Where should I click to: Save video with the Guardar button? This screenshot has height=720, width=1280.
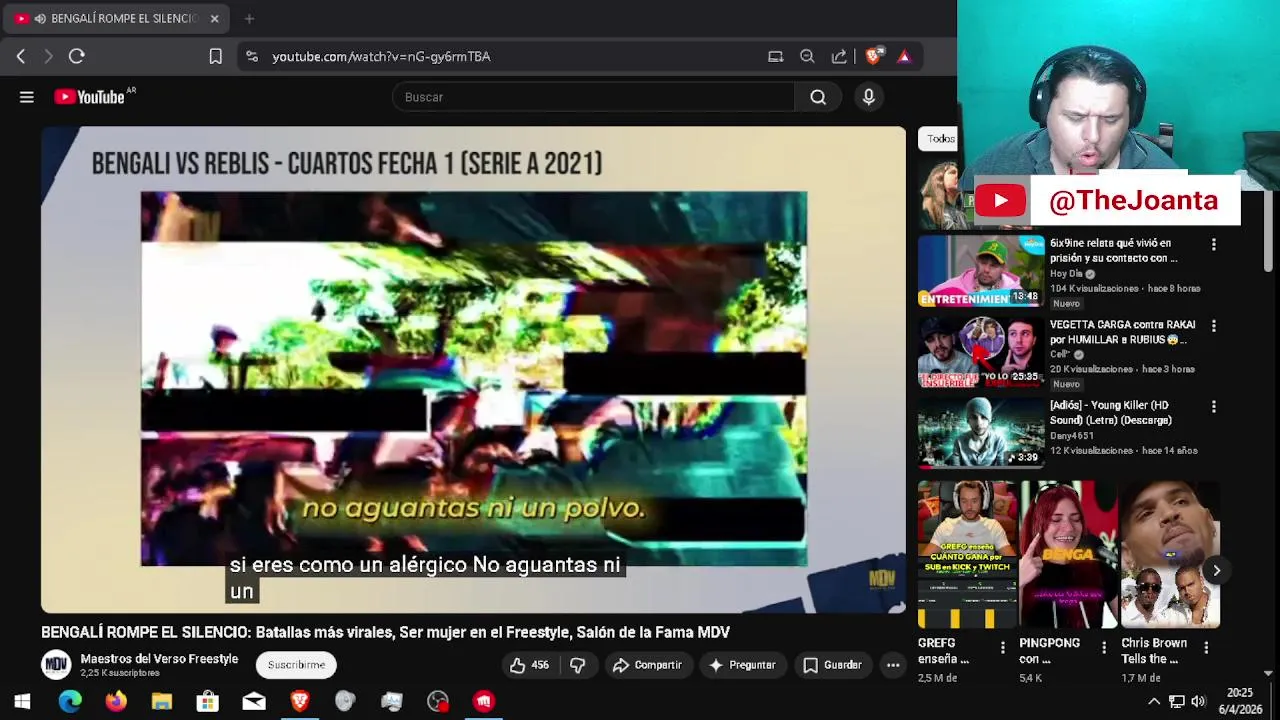[832, 665]
